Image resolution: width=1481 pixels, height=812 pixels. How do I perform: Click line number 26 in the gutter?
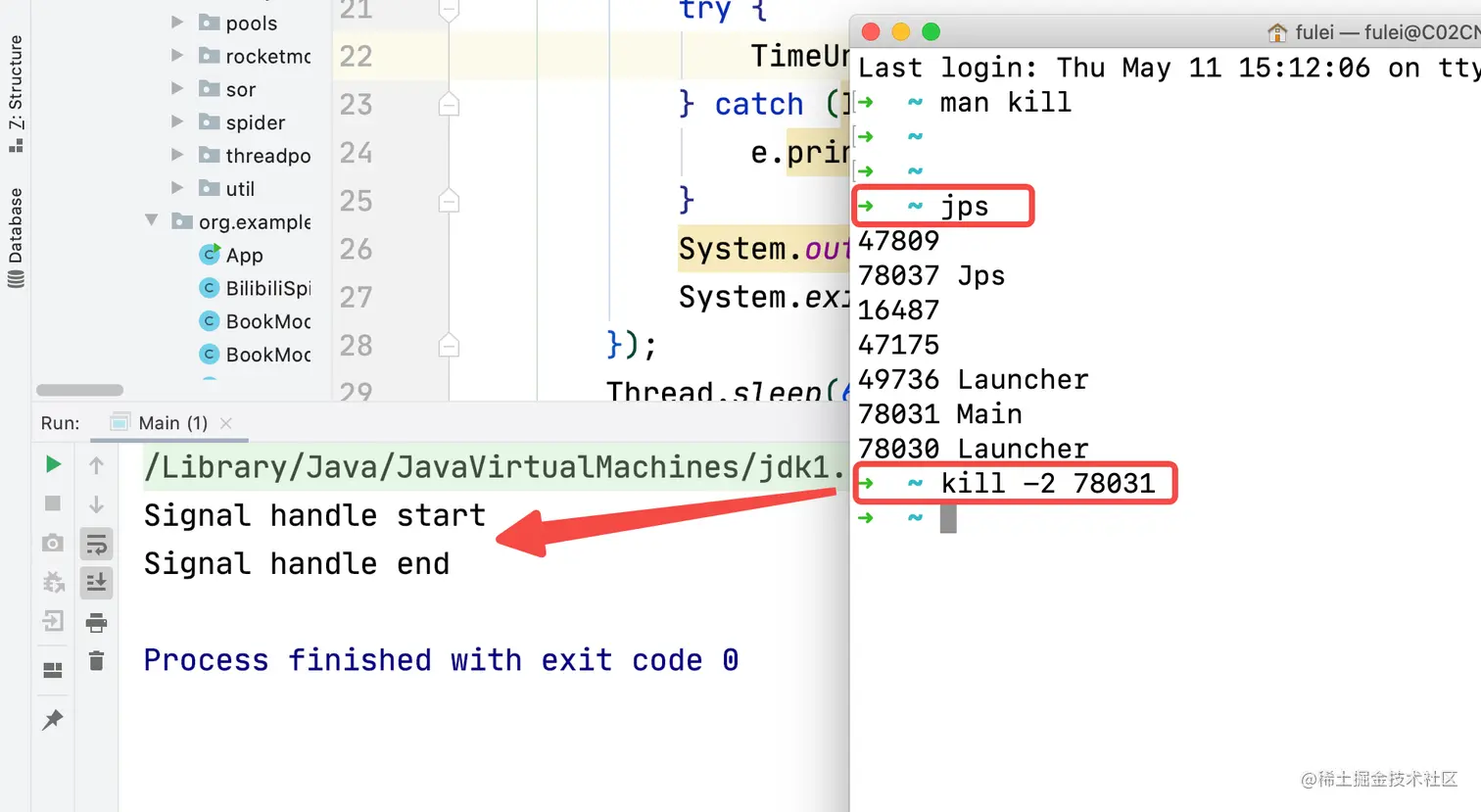[357, 249]
